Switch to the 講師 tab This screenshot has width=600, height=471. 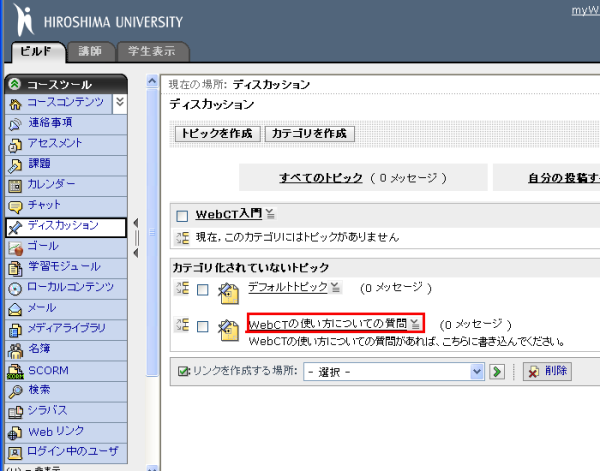91,51
